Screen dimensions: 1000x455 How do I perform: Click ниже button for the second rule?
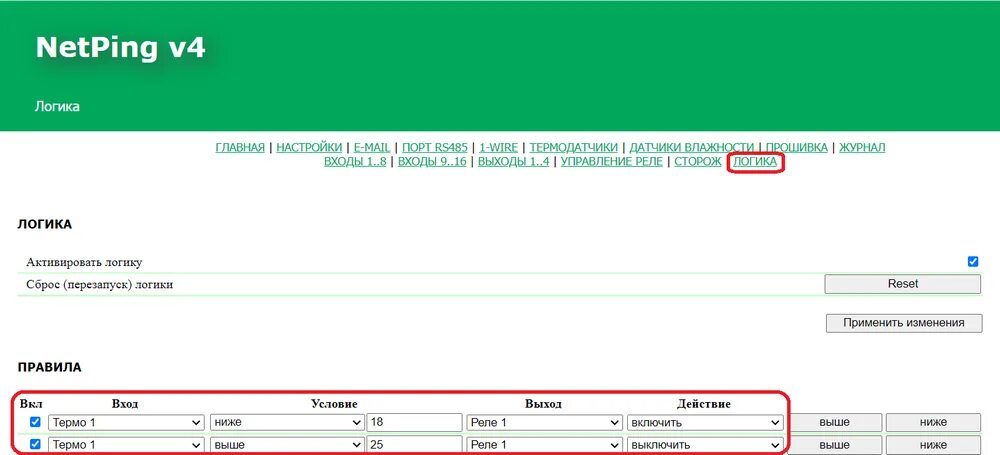tap(933, 445)
